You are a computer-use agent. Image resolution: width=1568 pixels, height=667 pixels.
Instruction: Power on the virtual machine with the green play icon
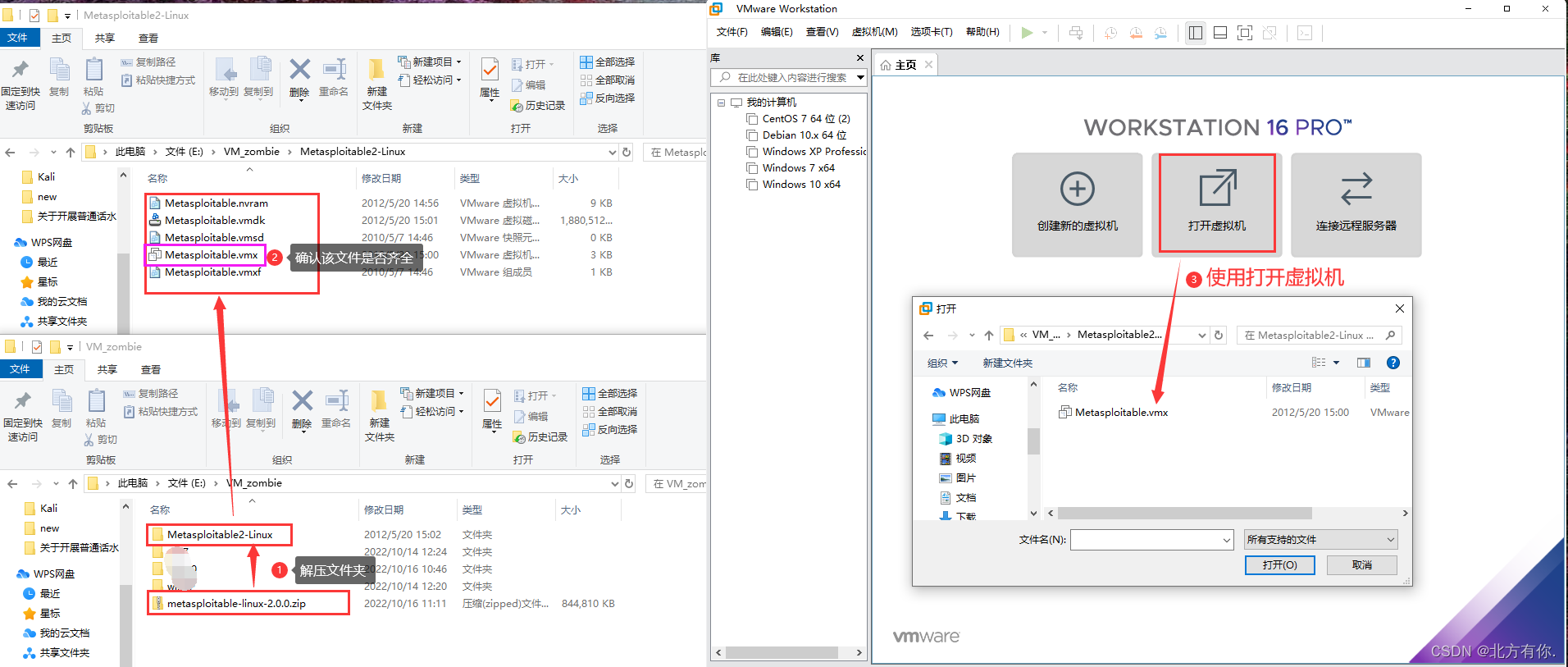pyautogui.click(x=1027, y=33)
